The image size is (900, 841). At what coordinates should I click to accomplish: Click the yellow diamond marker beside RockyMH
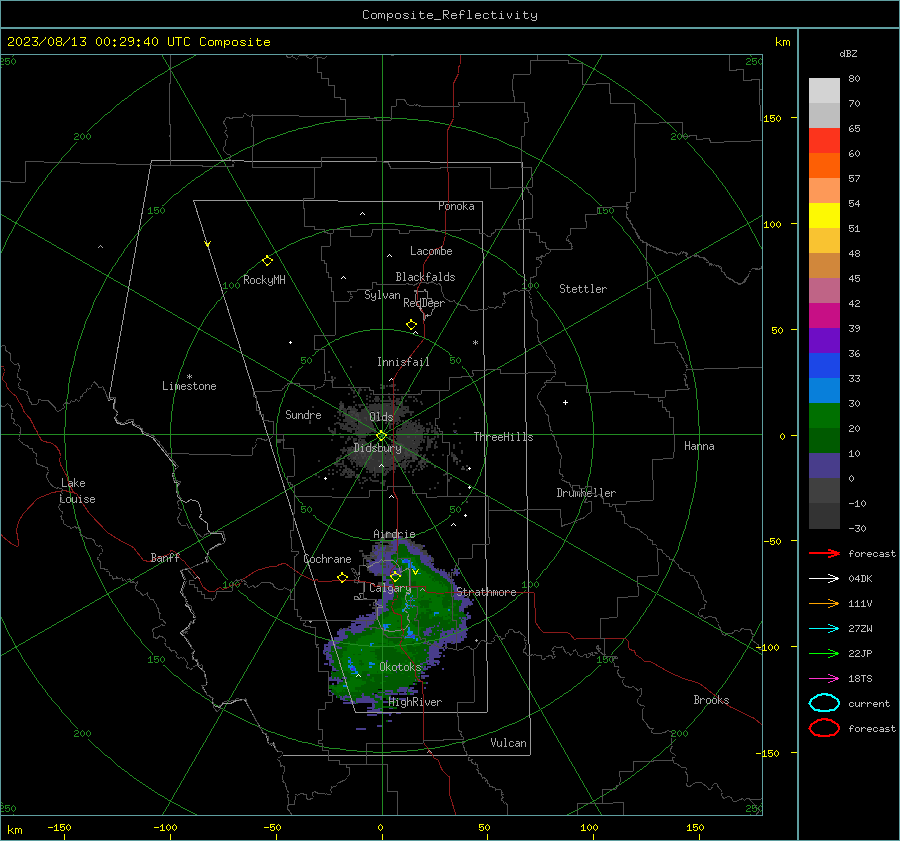[x=267, y=261]
